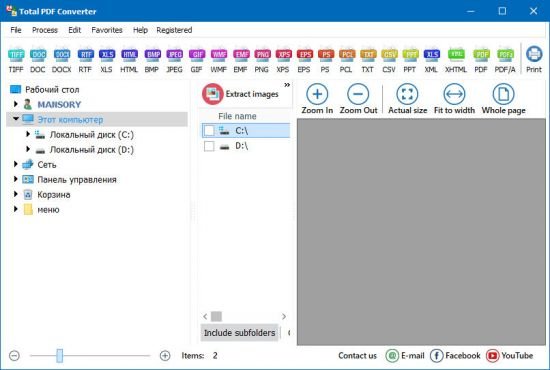Click the thumbnail size slider handle

coord(60,356)
